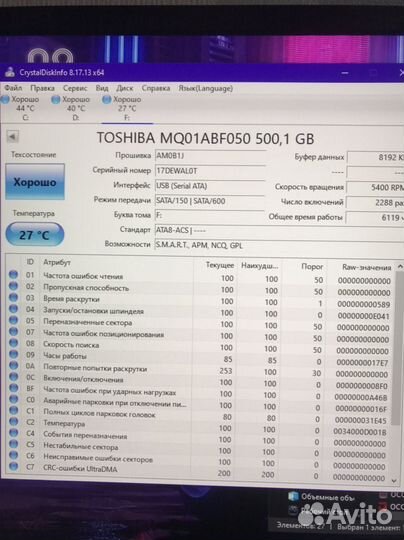Viewport: 404px width, 540px height.
Task: Select the CRC-ошибки UltraDMA row text
Action: tap(80, 469)
